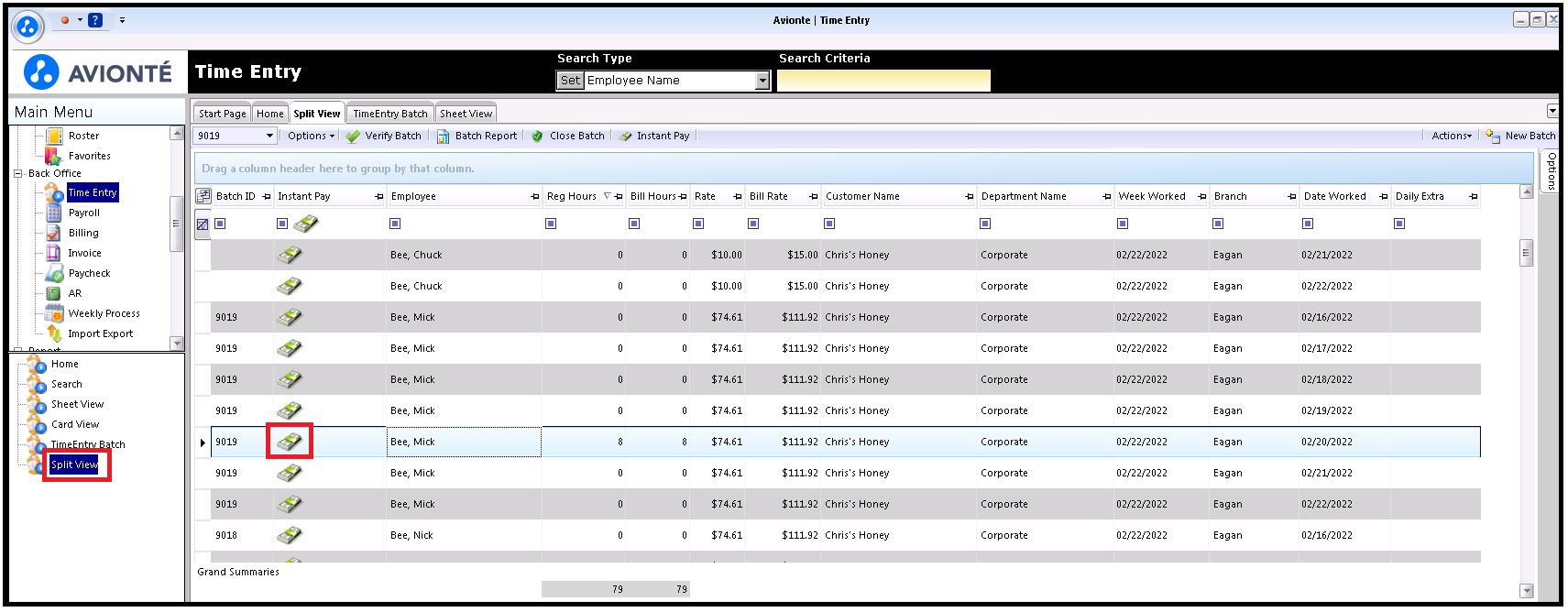Click Close Batch in the toolbar
The width and height of the screenshot is (1568, 612).
pos(568,136)
